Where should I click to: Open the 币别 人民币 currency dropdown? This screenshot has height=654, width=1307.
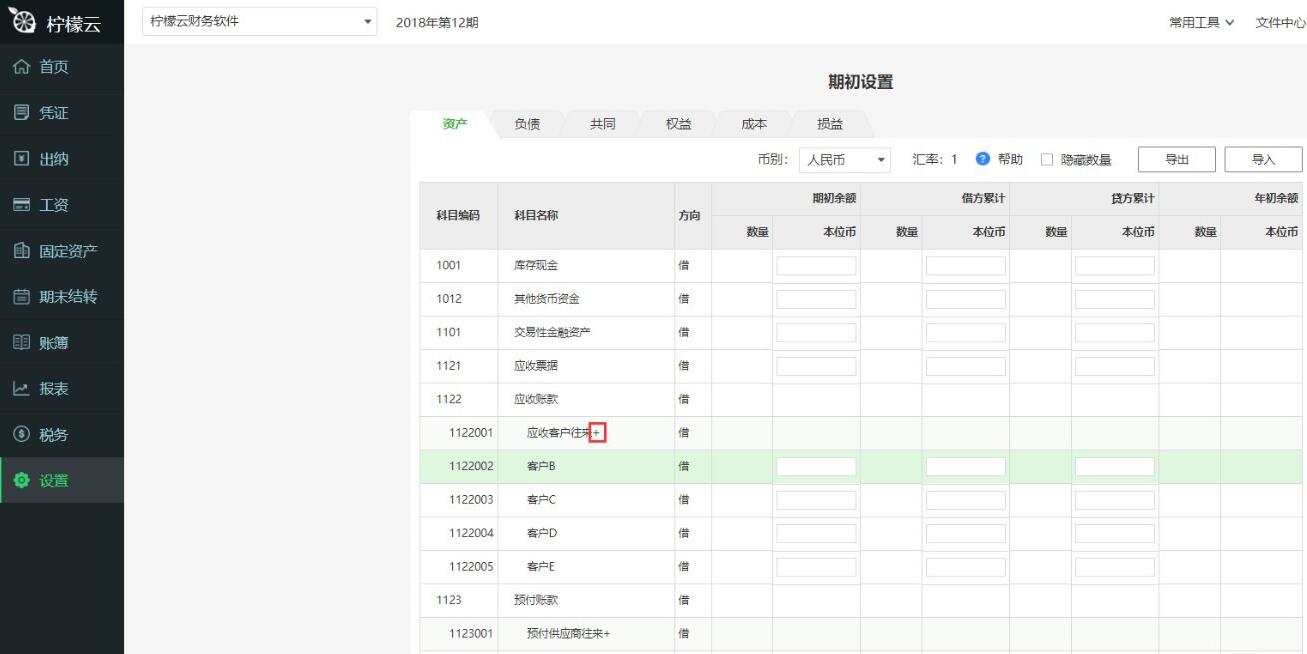pos(845,159)
